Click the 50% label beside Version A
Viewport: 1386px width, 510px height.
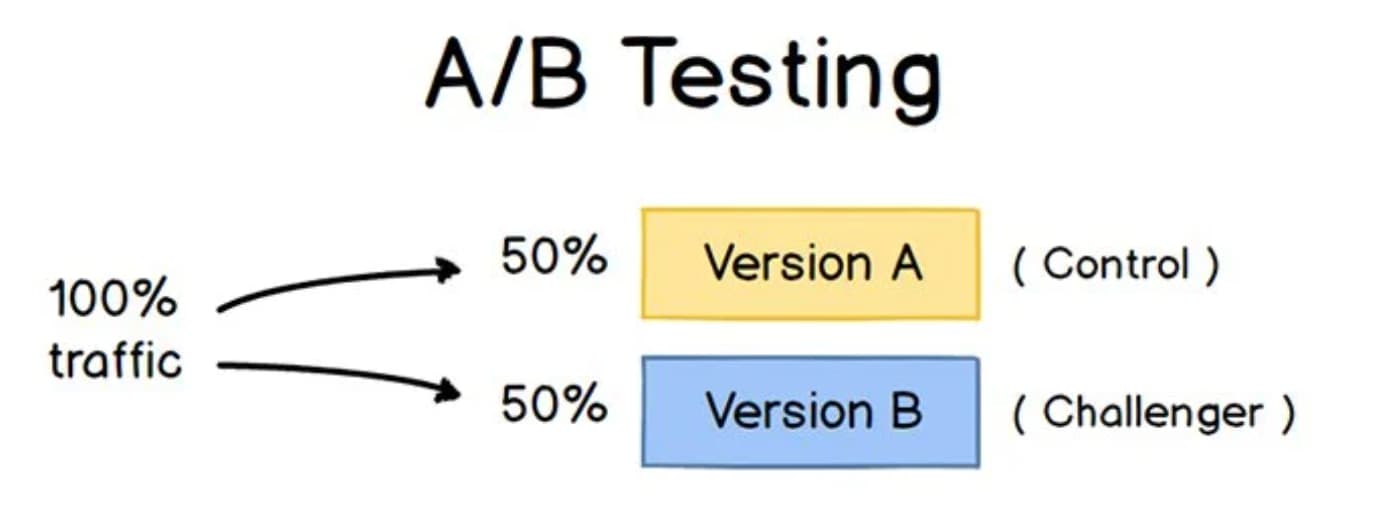(553, 258)
